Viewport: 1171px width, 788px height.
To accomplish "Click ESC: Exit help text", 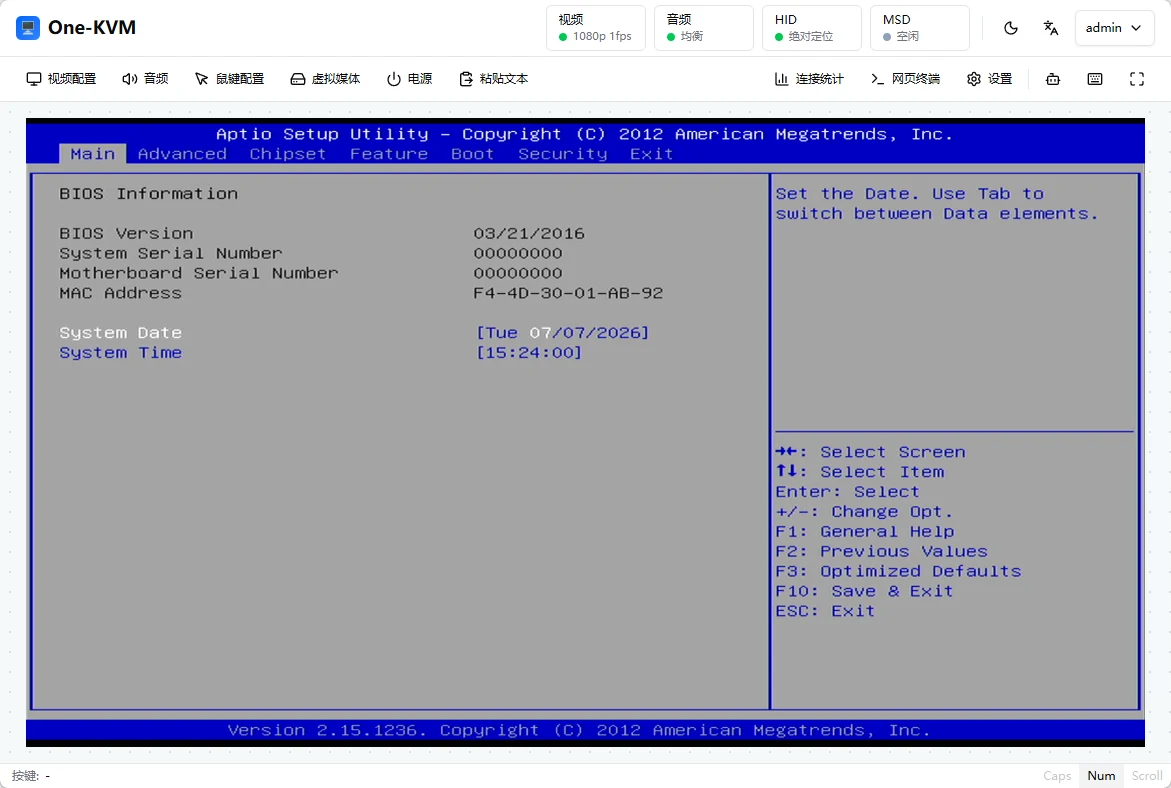I will (825, 611).
